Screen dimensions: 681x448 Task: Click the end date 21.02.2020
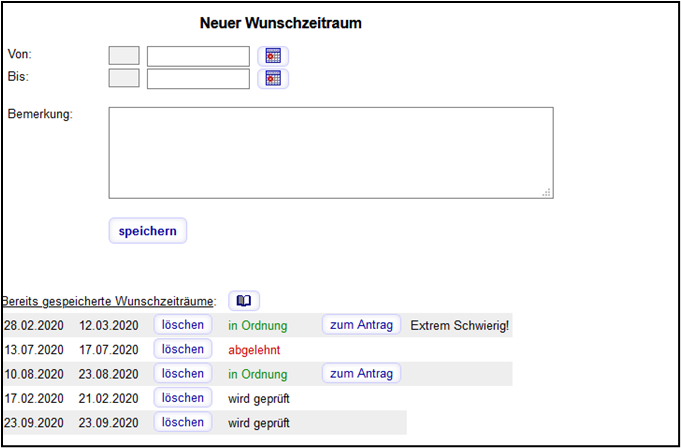109,399
